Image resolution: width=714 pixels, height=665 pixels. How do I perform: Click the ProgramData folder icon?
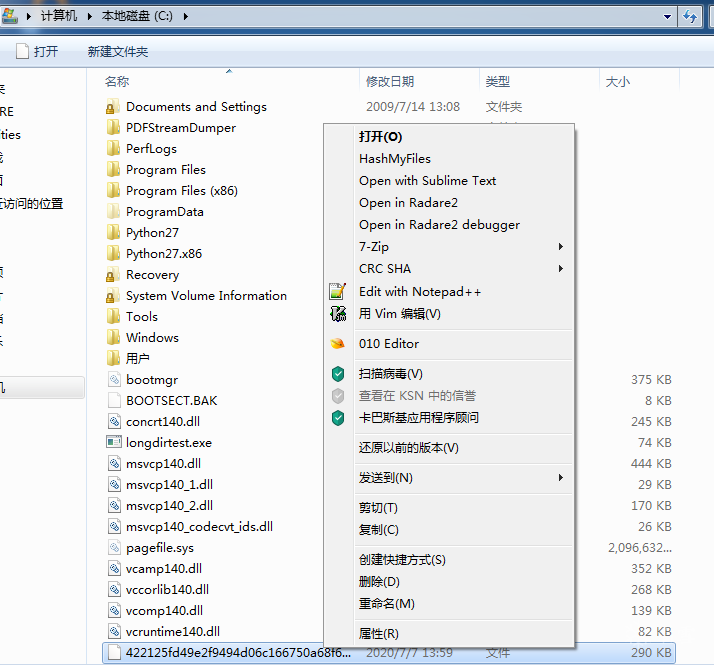[x=113, y=211]
